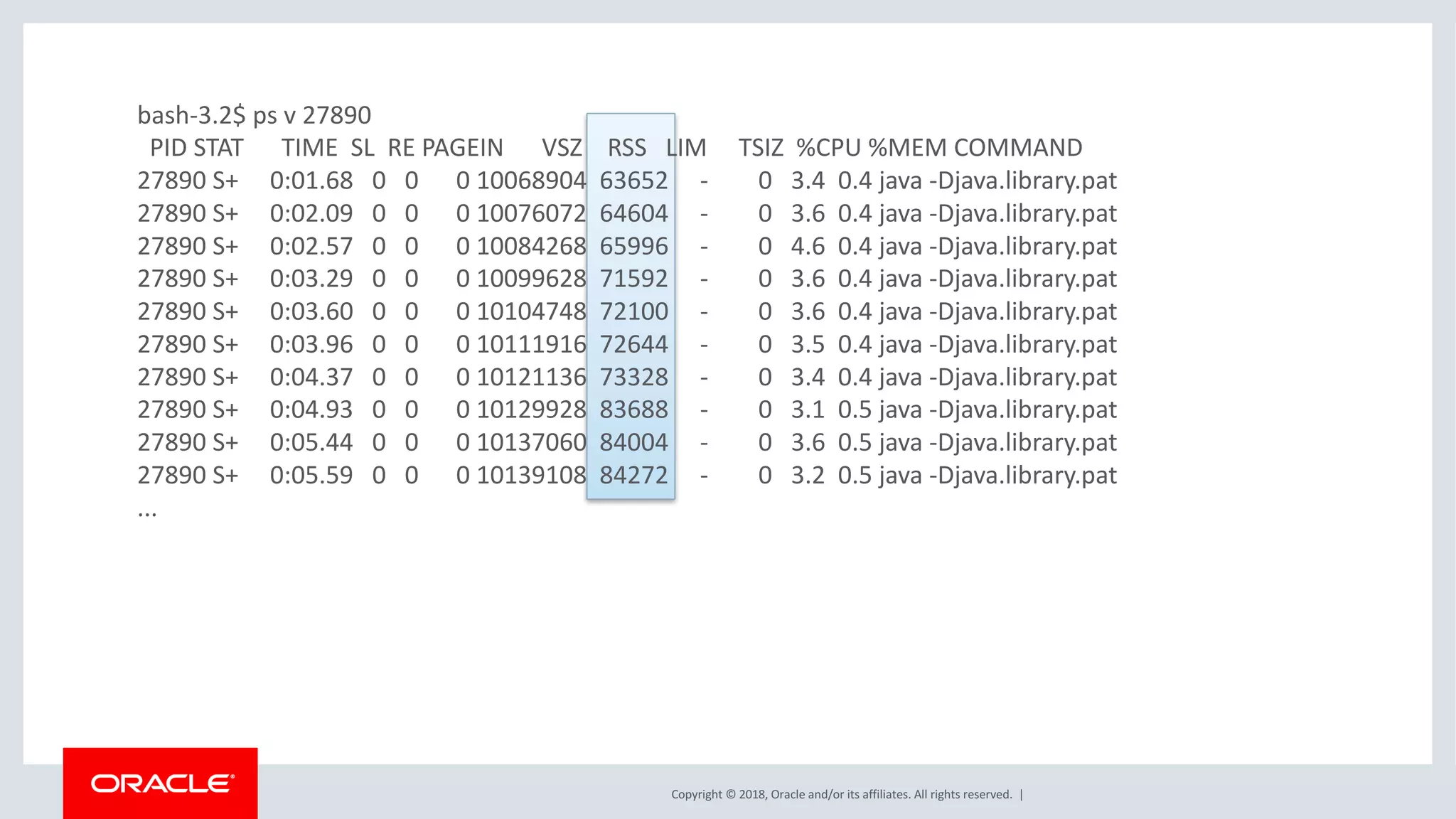The width and height of the screenshot is (1456, 819).
Task: Click the RSS column header
Action: coord(627,148)
